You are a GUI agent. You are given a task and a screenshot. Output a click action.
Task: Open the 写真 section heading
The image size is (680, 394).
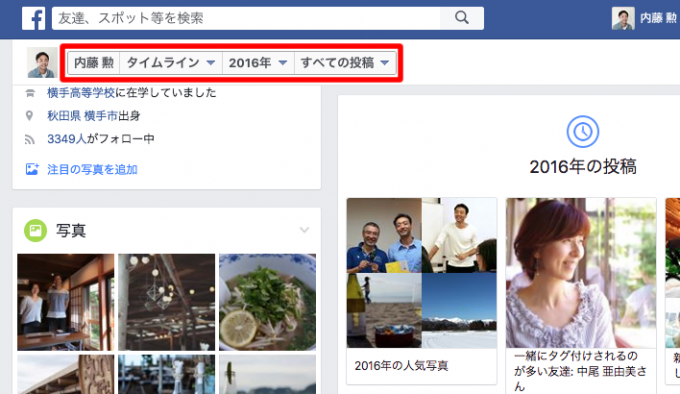point(71,230)
